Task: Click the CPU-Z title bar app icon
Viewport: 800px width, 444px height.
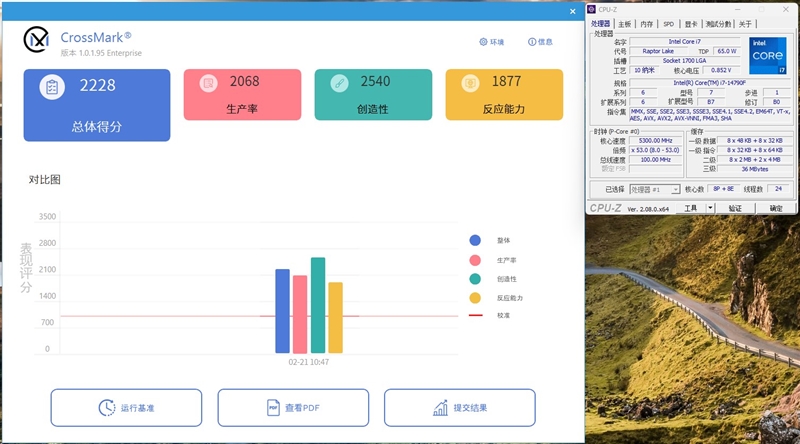Action: (x=592, y=9)
